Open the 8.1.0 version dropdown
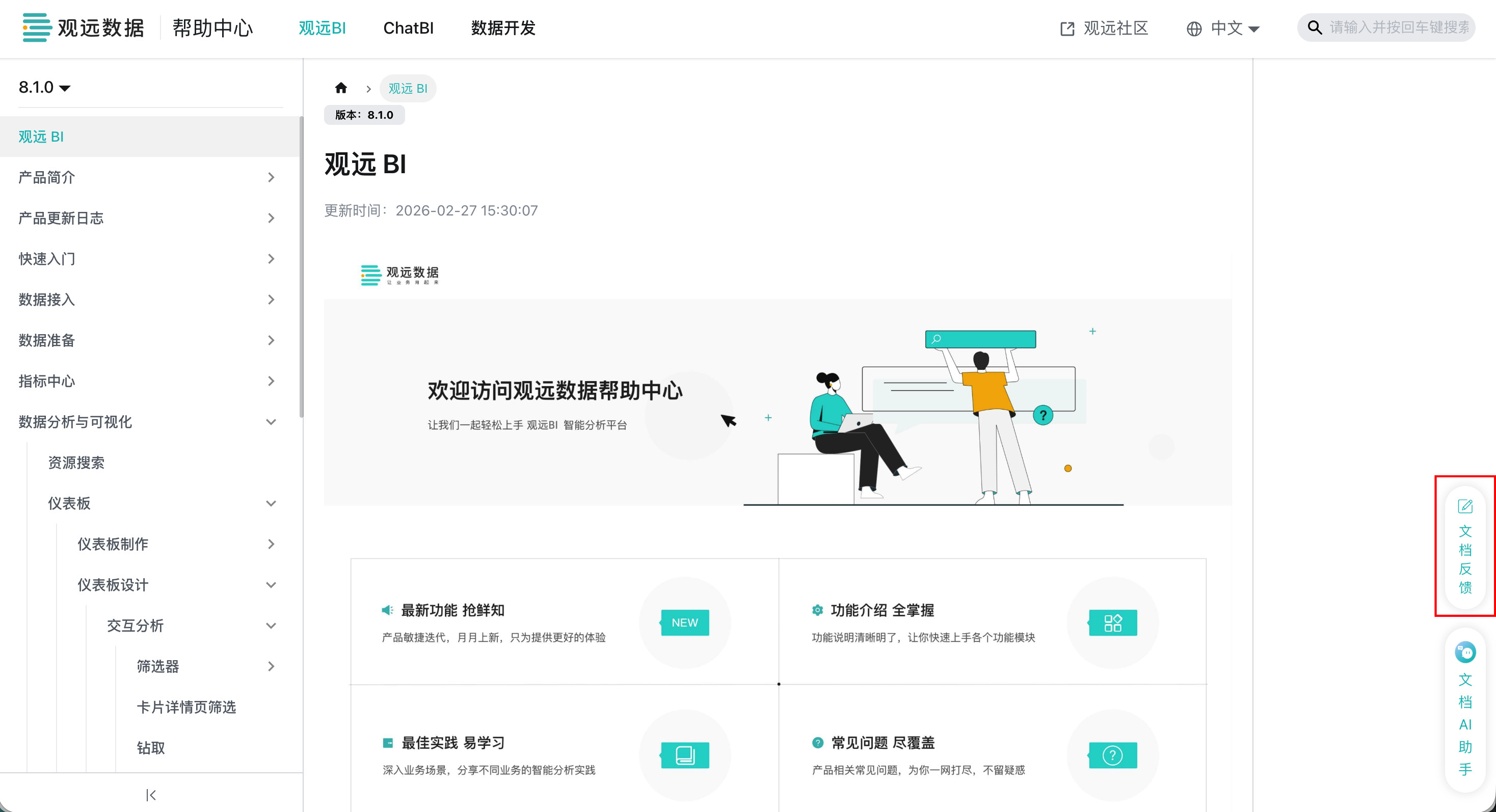 tap(44, 87)
